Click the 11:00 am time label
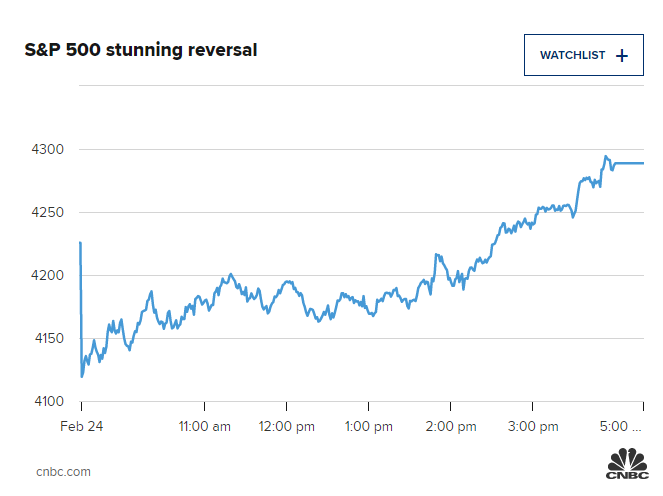 [x=204, y=426]
